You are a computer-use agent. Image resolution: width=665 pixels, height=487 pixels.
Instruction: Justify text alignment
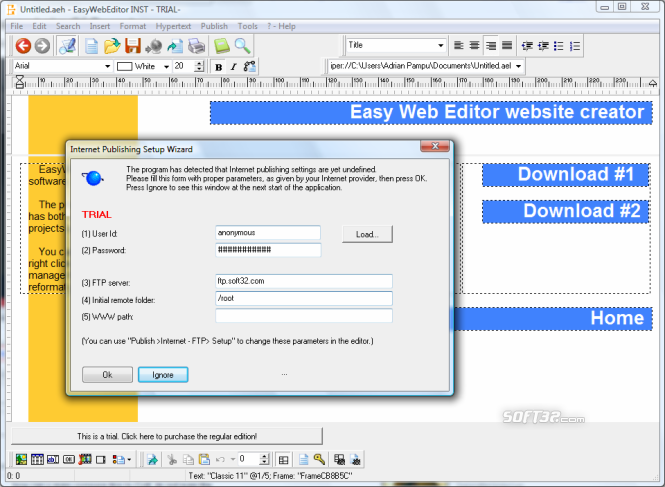(507, 45)
